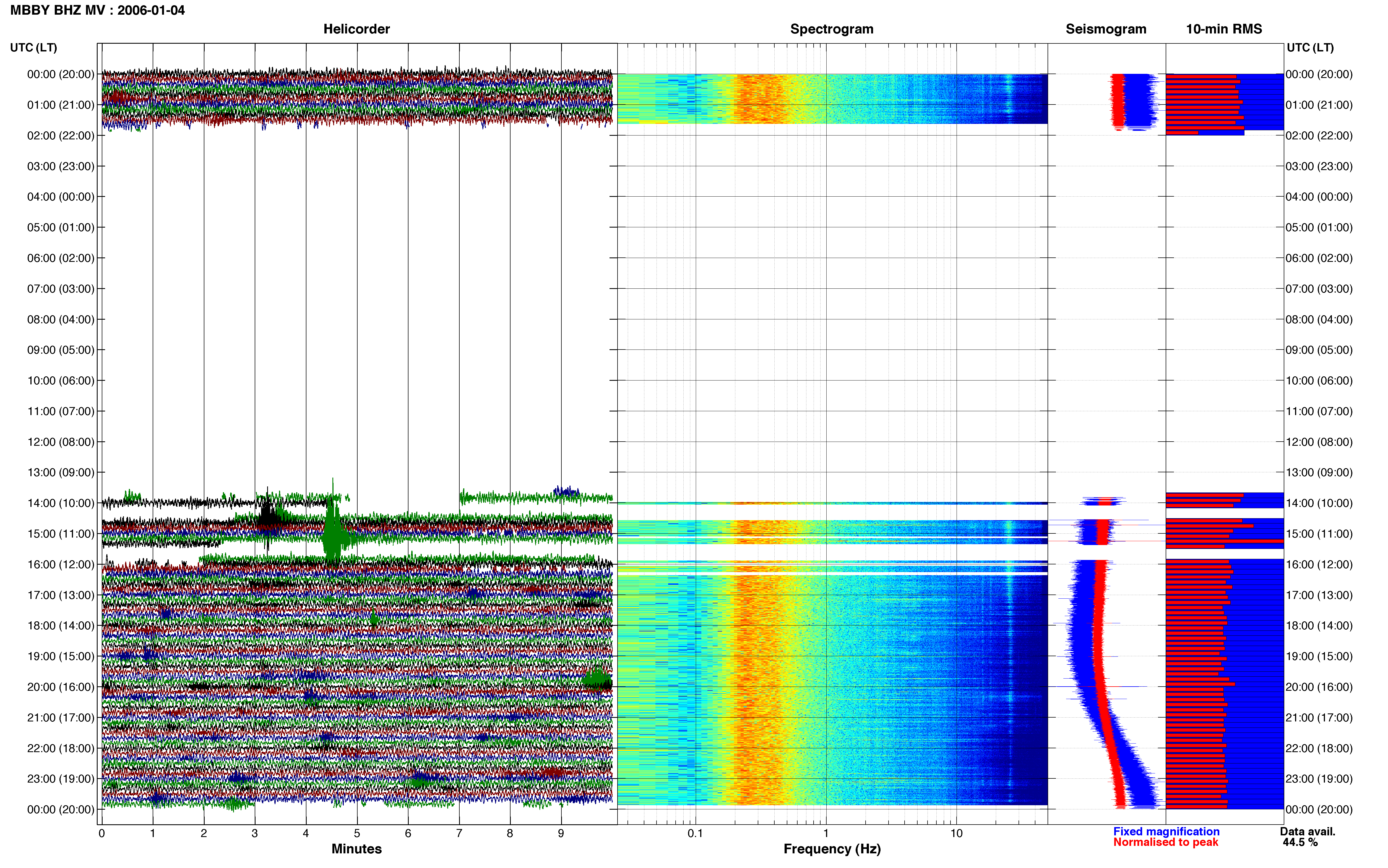Click the right '01:00 (21:00)' time label
Viewport: 1388px width, 868px height.
tap(1319, 105)
